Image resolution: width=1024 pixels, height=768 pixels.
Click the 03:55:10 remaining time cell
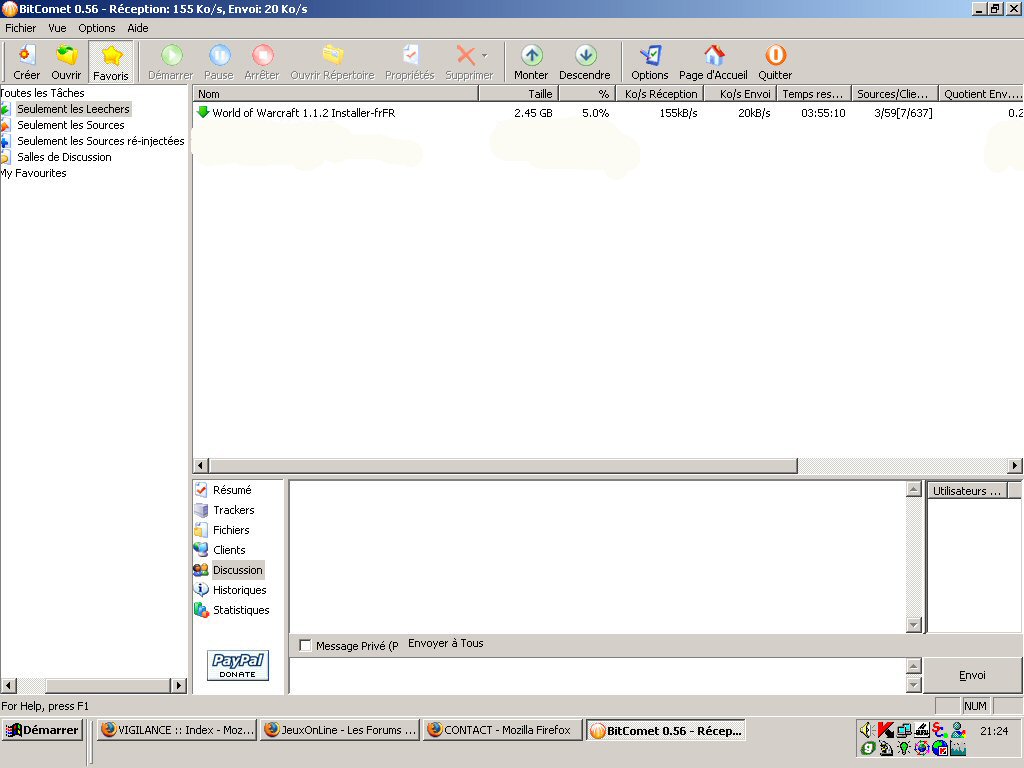point(823,113)
